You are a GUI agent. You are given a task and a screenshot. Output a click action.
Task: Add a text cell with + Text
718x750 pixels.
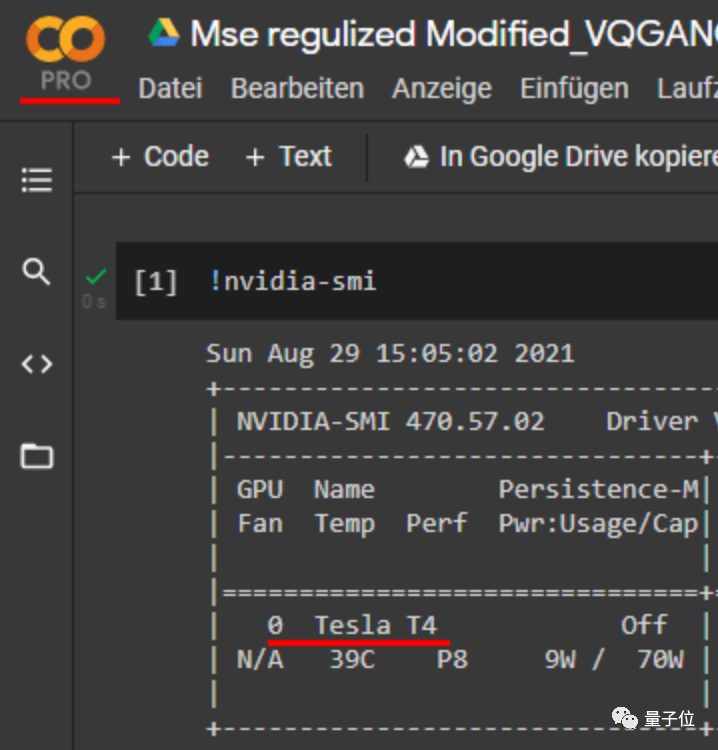[x=288, y=156]
